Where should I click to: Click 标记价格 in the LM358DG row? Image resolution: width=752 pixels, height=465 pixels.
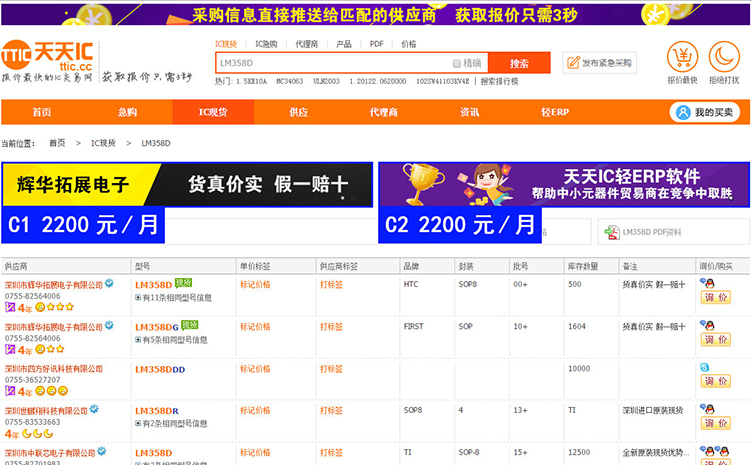pos(255,327)
